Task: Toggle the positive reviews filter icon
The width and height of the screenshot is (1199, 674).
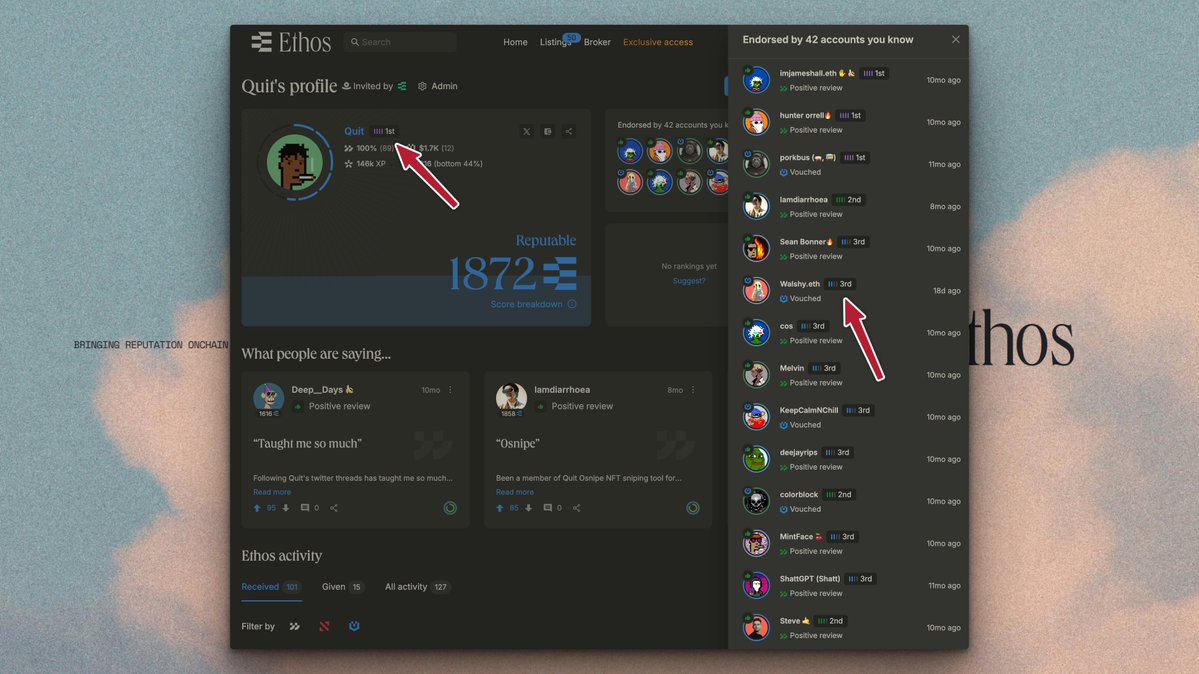Action: coord(295,627)
